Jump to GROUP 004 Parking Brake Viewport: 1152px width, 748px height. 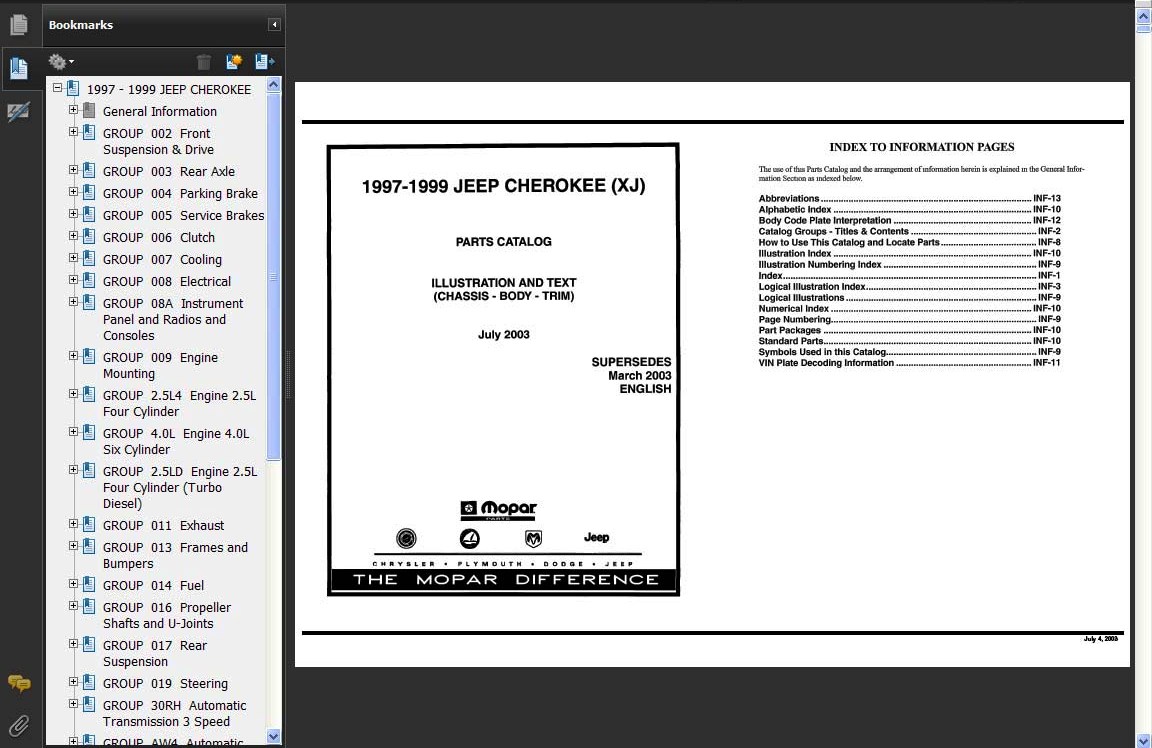[180, 193]
